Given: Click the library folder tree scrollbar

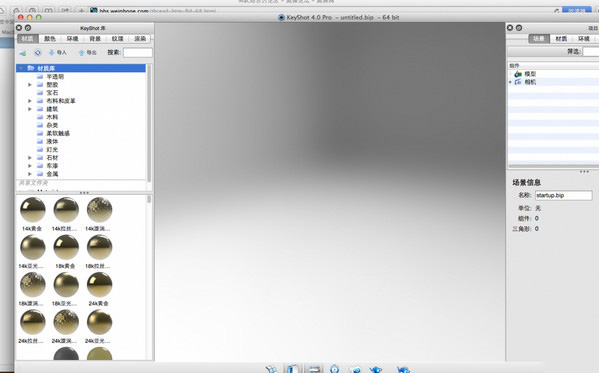Looking at the screenshot, I should (x=149, y=122).
